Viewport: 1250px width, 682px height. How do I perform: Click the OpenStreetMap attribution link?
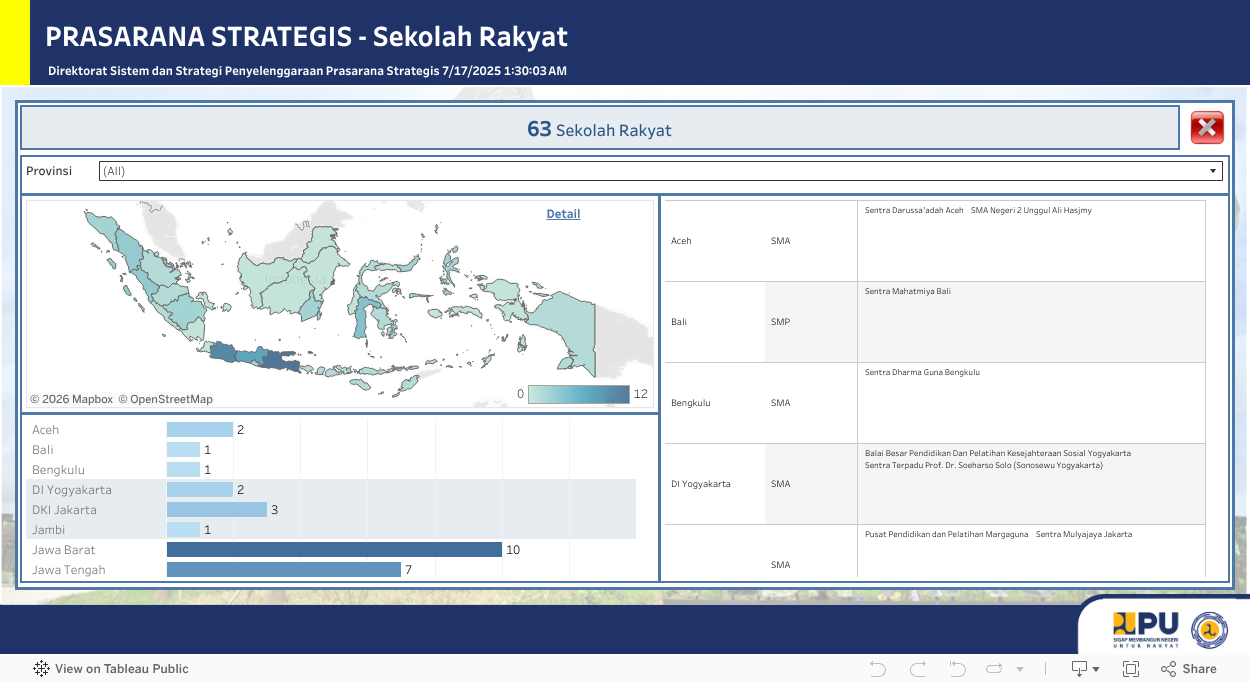coord(166,399)
